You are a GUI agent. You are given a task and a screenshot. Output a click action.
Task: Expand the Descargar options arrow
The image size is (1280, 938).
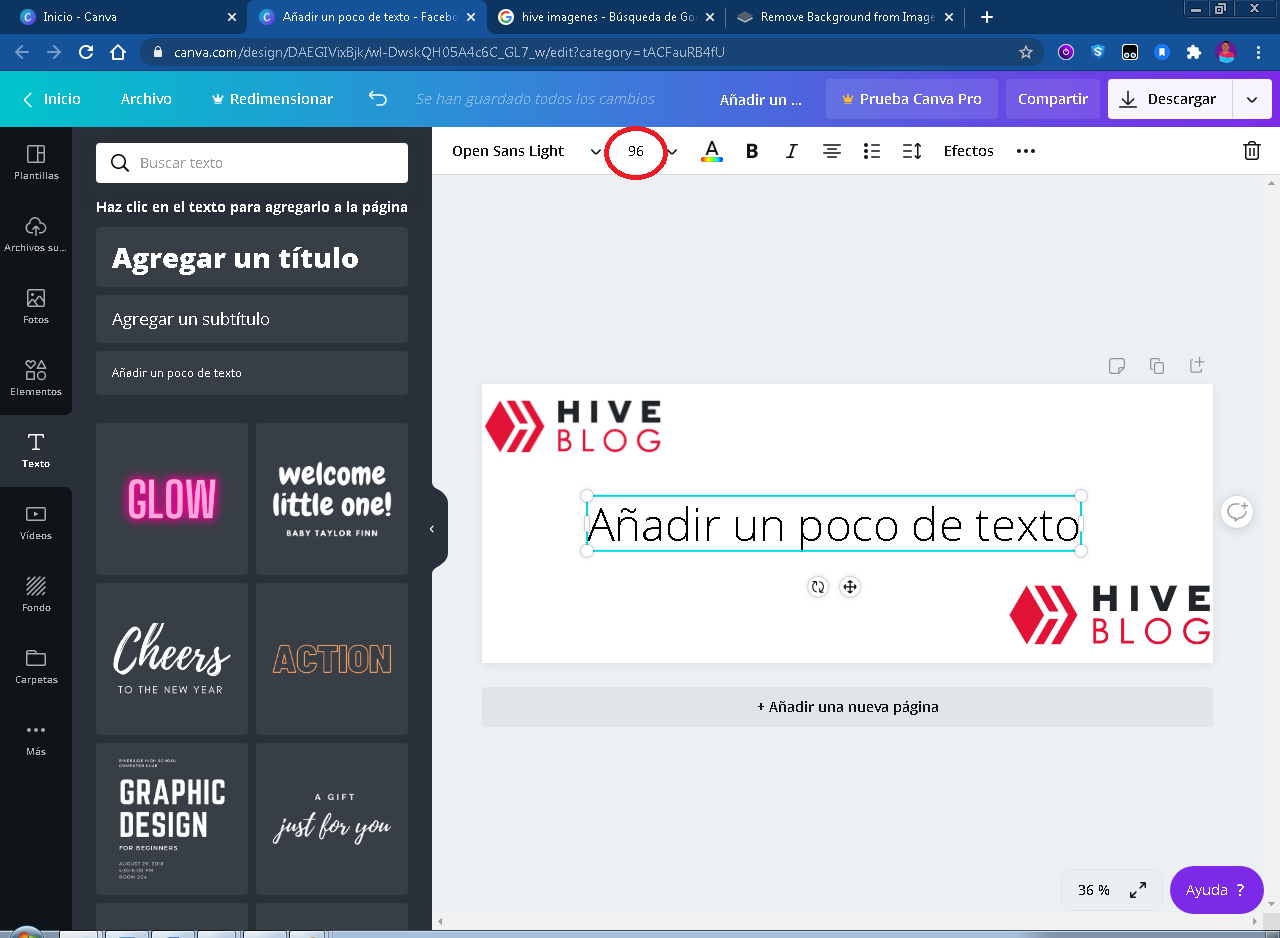point(1252,99)
